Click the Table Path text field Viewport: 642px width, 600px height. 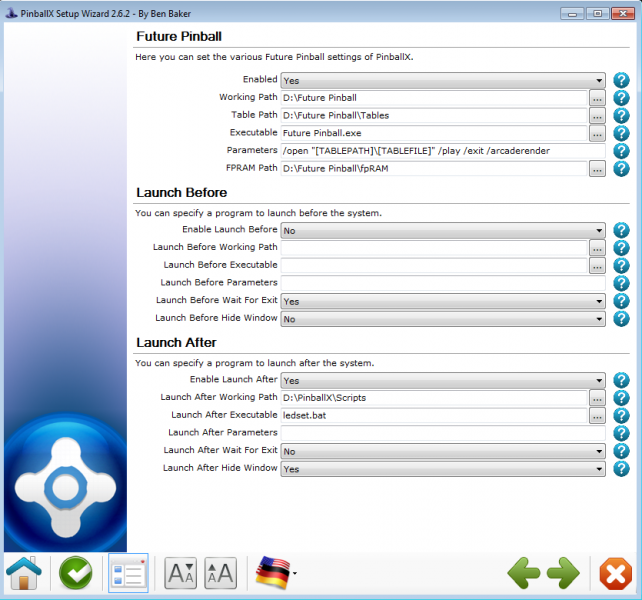(434, 115)
